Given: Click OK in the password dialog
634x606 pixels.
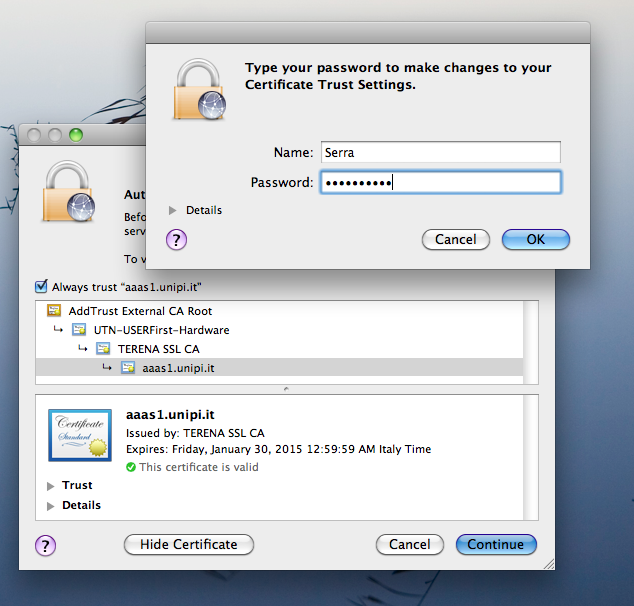Looking at the screenshot, I should tap(536, 239).
